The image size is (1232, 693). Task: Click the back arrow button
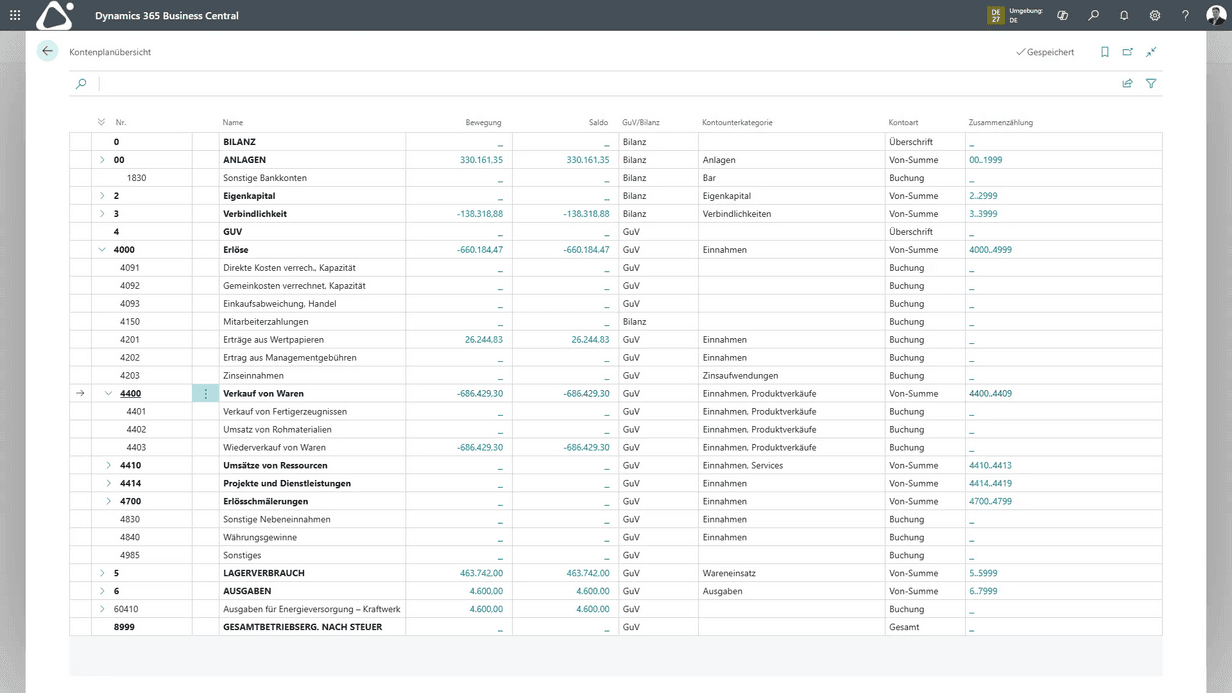47,51
